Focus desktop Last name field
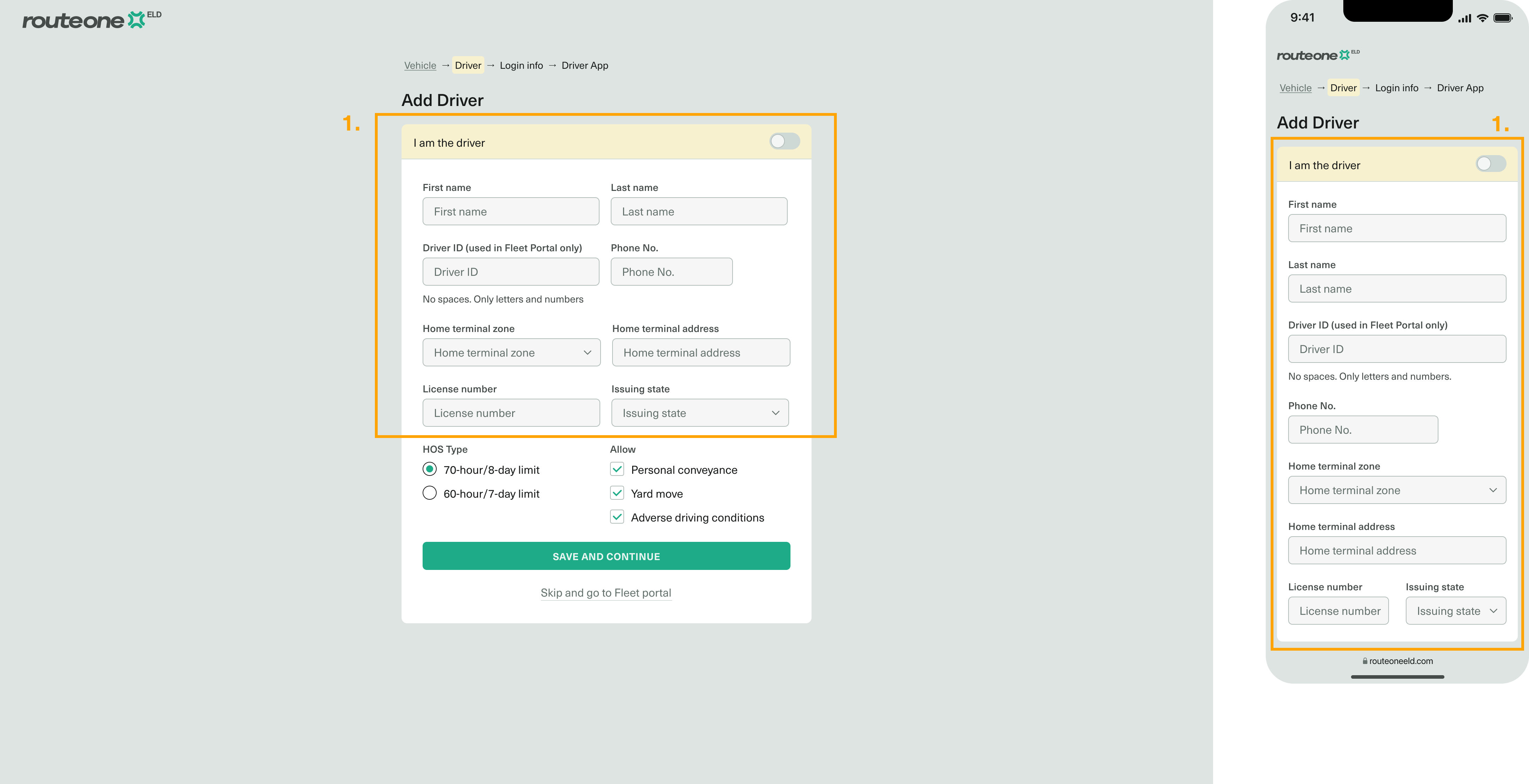Screen dimensions: 1529x784 pos(699,211)
